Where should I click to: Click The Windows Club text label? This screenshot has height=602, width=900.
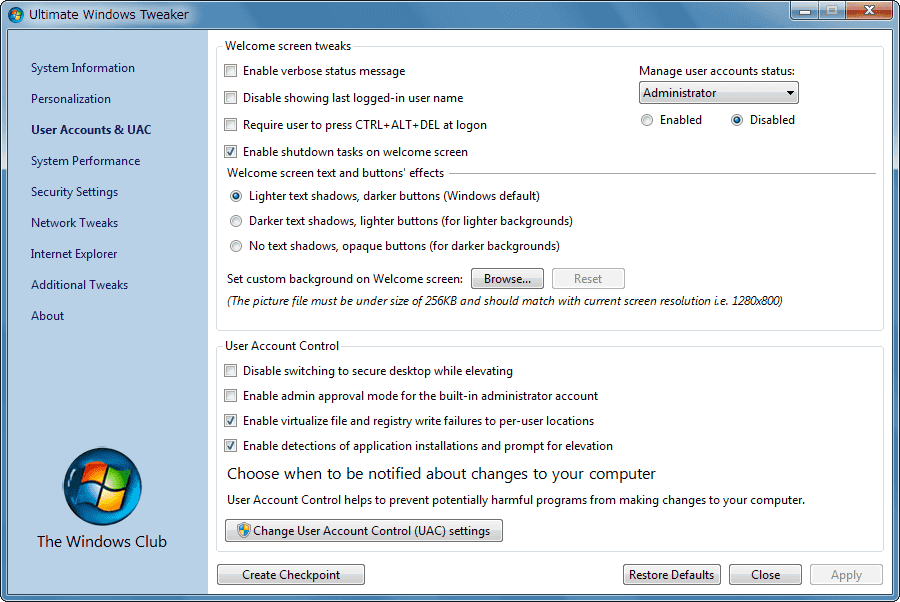point(102,541)
